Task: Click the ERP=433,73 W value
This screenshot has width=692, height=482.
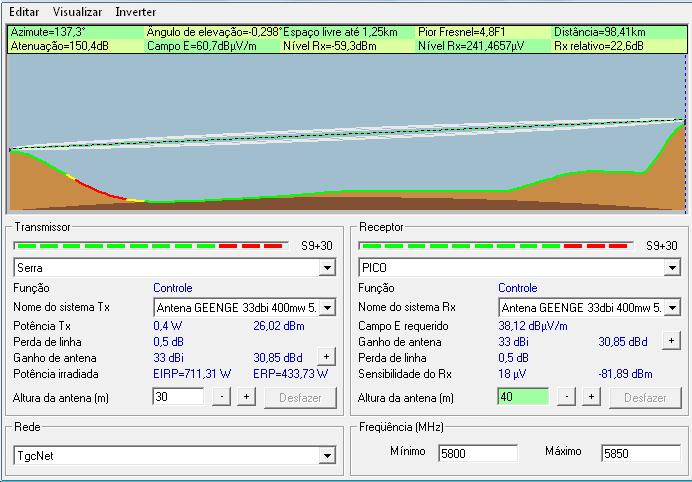Action: click(290, 374)
